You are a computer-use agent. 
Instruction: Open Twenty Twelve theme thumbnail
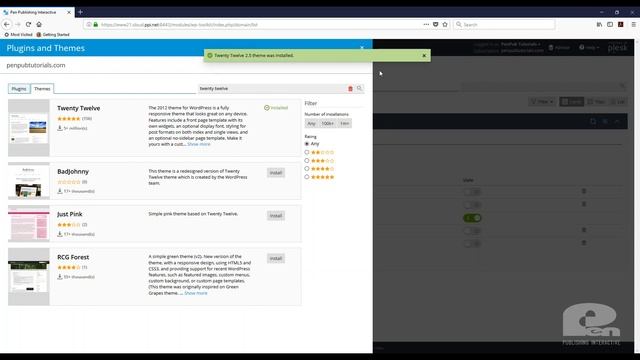click(x=29, y=128)
